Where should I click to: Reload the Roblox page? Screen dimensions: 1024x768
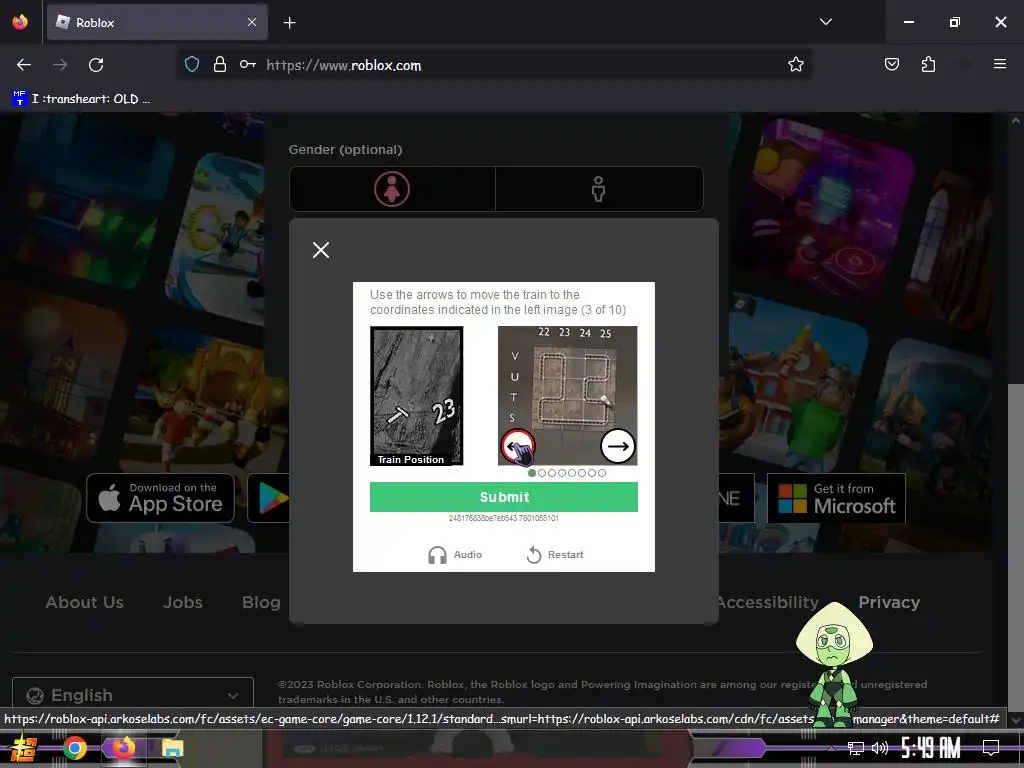(x=96, y=65)
